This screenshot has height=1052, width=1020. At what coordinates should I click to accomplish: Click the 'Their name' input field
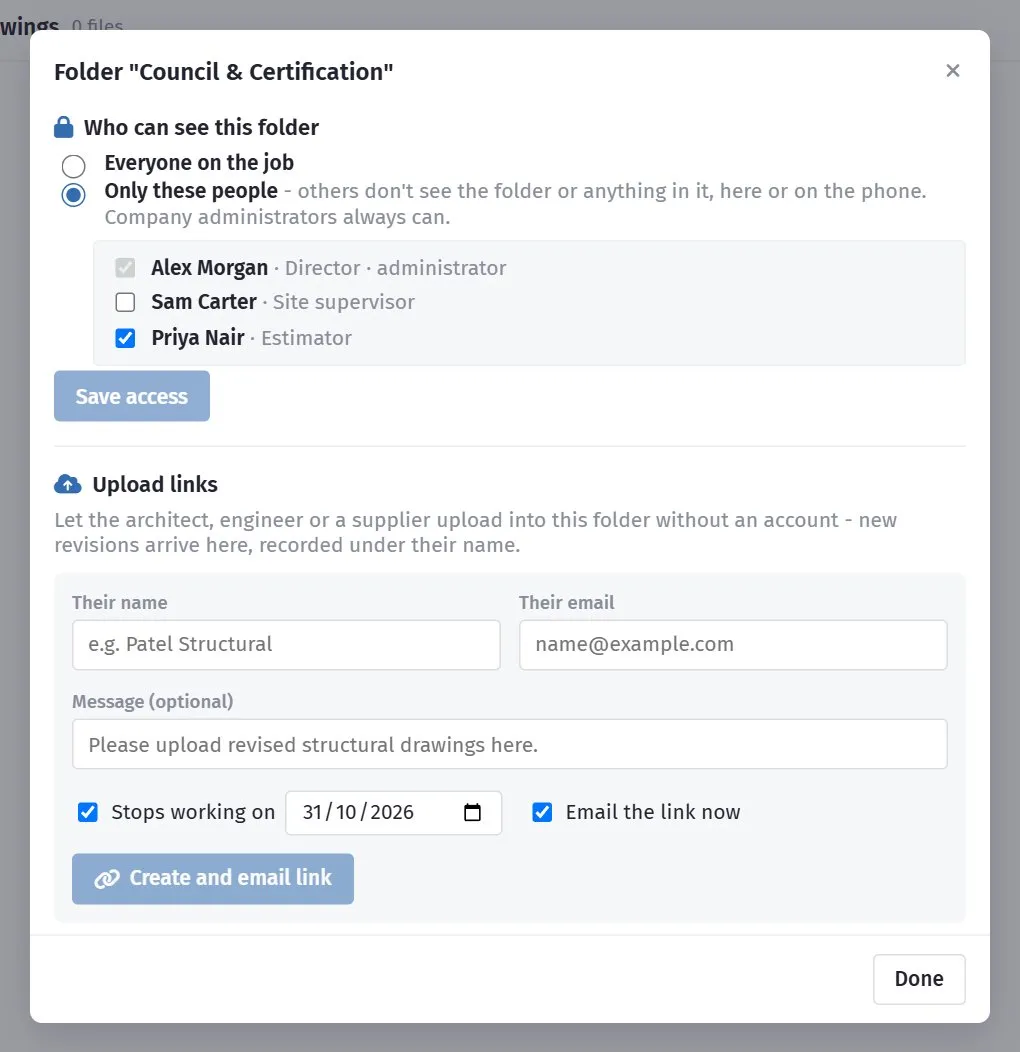click(286, 645)
